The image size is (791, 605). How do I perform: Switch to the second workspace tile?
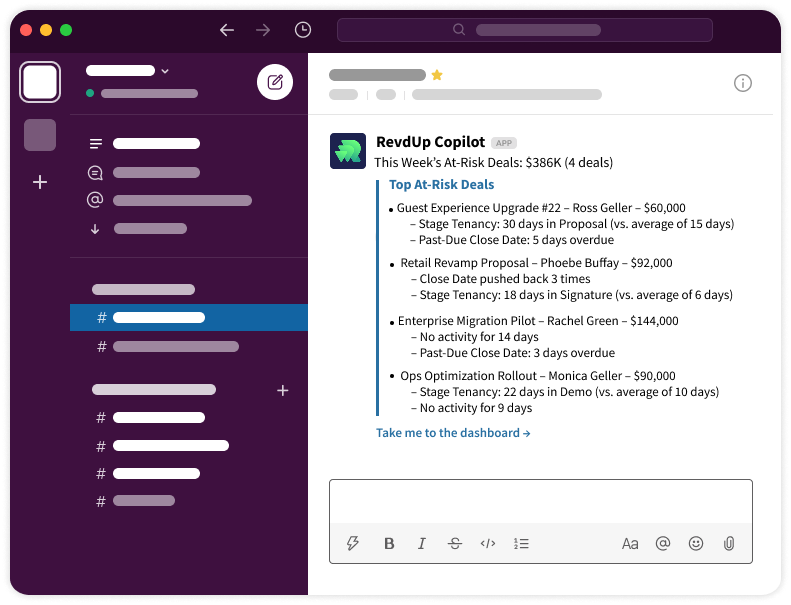40,135
